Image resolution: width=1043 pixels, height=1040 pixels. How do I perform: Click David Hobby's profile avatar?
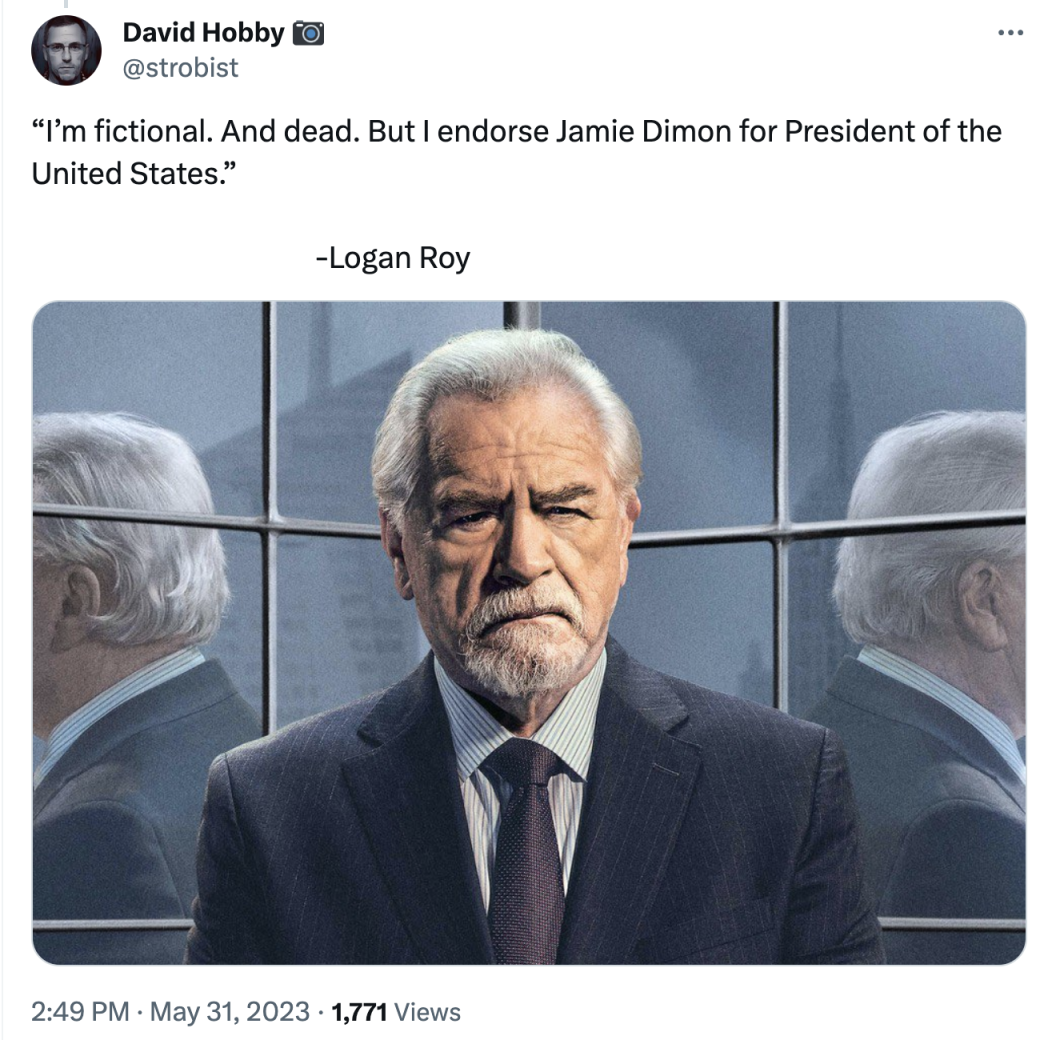coord(66,50)
